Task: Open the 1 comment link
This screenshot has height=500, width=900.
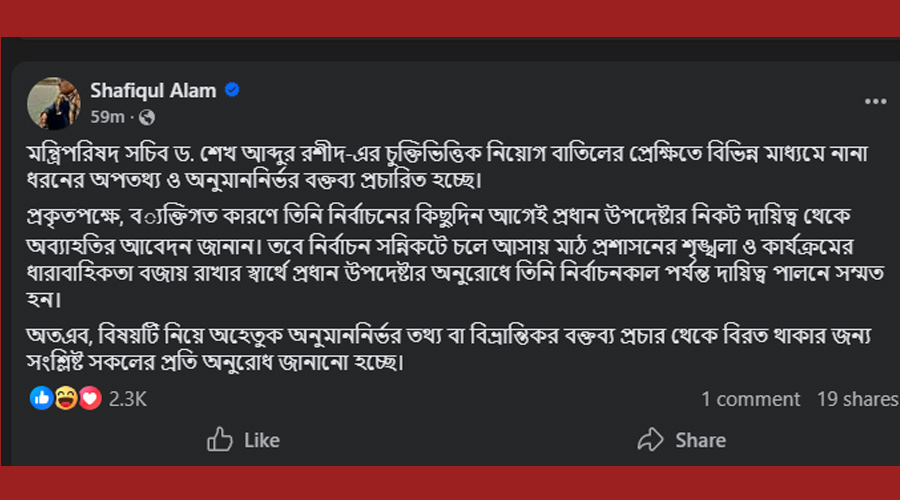Action: (750, 399)
